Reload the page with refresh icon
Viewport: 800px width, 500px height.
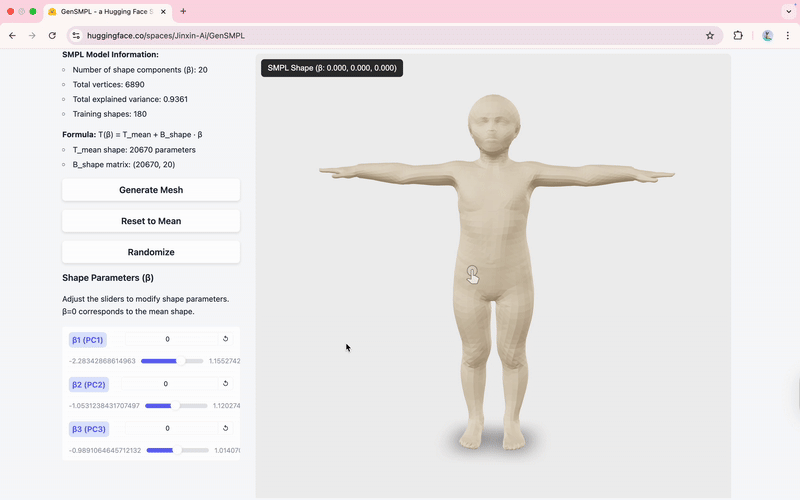tap(52, 36)
